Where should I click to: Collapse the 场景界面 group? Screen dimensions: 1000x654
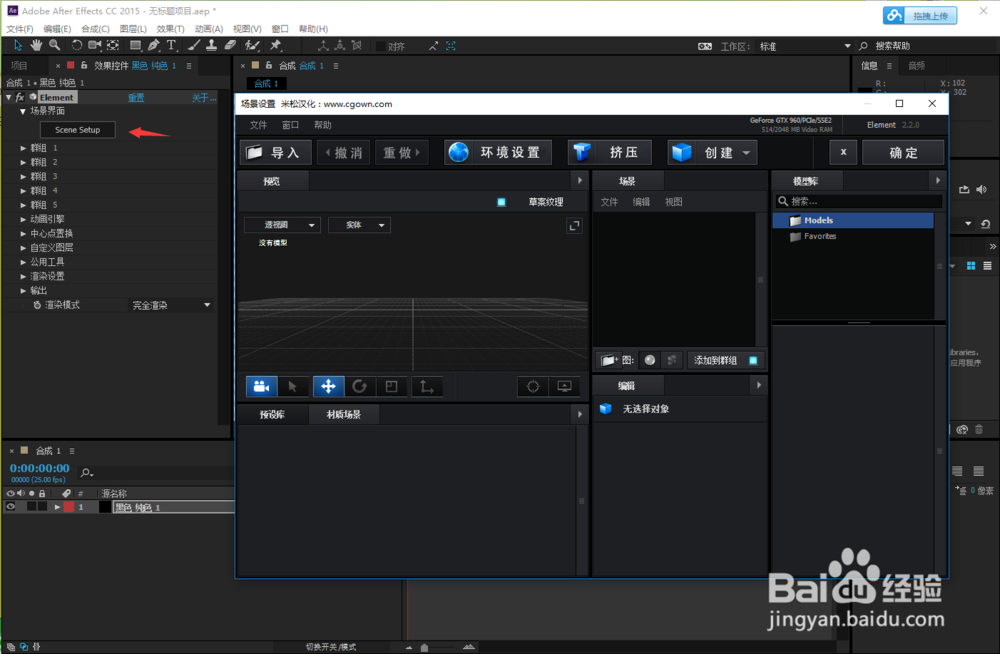[23, 111]
